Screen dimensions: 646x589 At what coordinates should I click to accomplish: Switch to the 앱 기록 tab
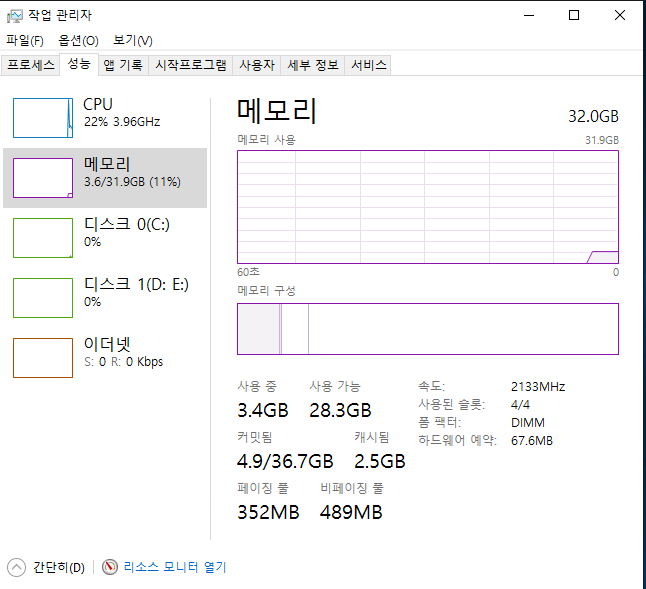click(x=123, y=65)
